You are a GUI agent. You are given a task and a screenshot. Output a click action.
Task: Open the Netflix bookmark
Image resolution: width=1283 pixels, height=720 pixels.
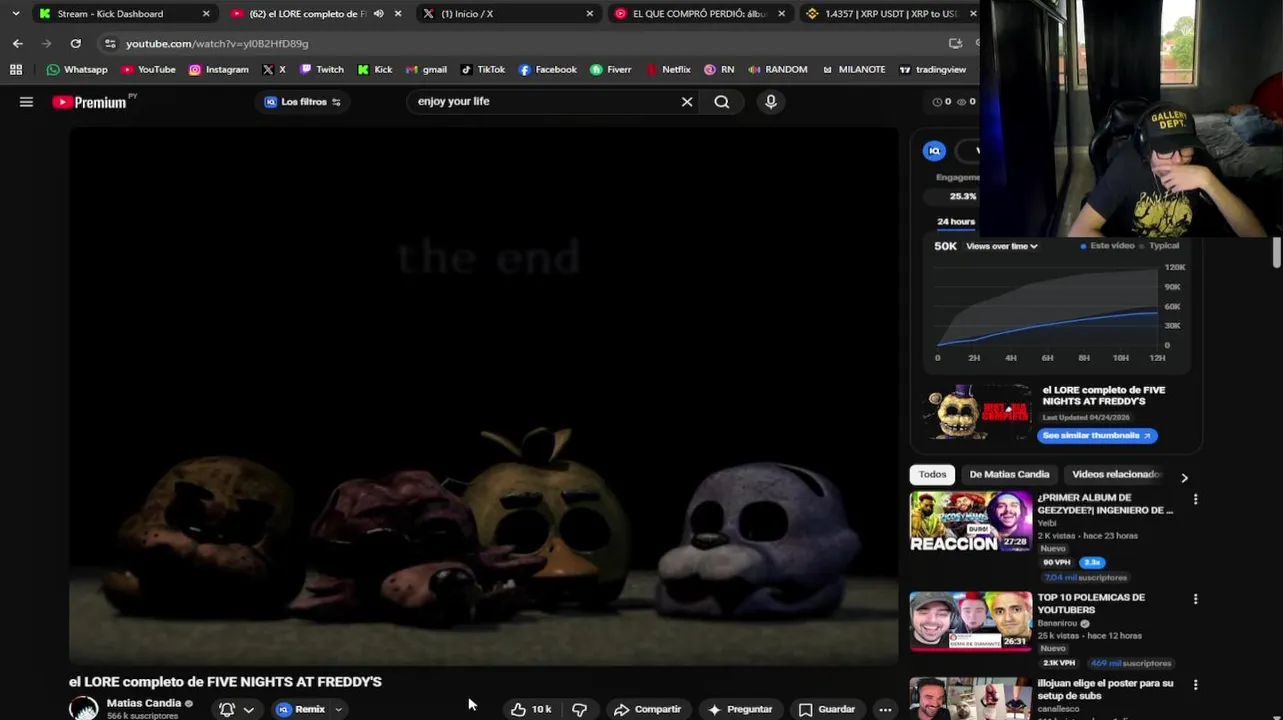pyautogui.click(x=668, y=70)
